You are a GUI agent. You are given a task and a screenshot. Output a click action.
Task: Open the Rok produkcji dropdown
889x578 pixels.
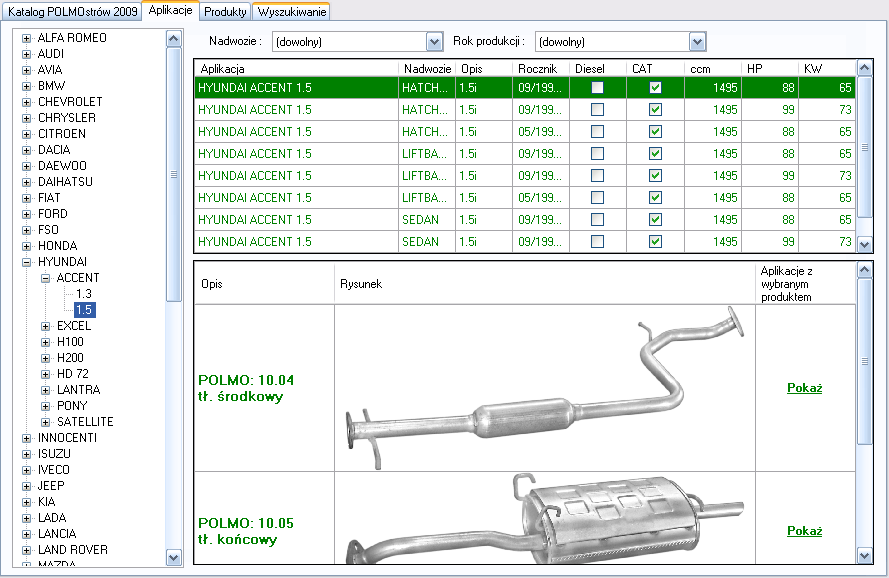coord(697,41)
